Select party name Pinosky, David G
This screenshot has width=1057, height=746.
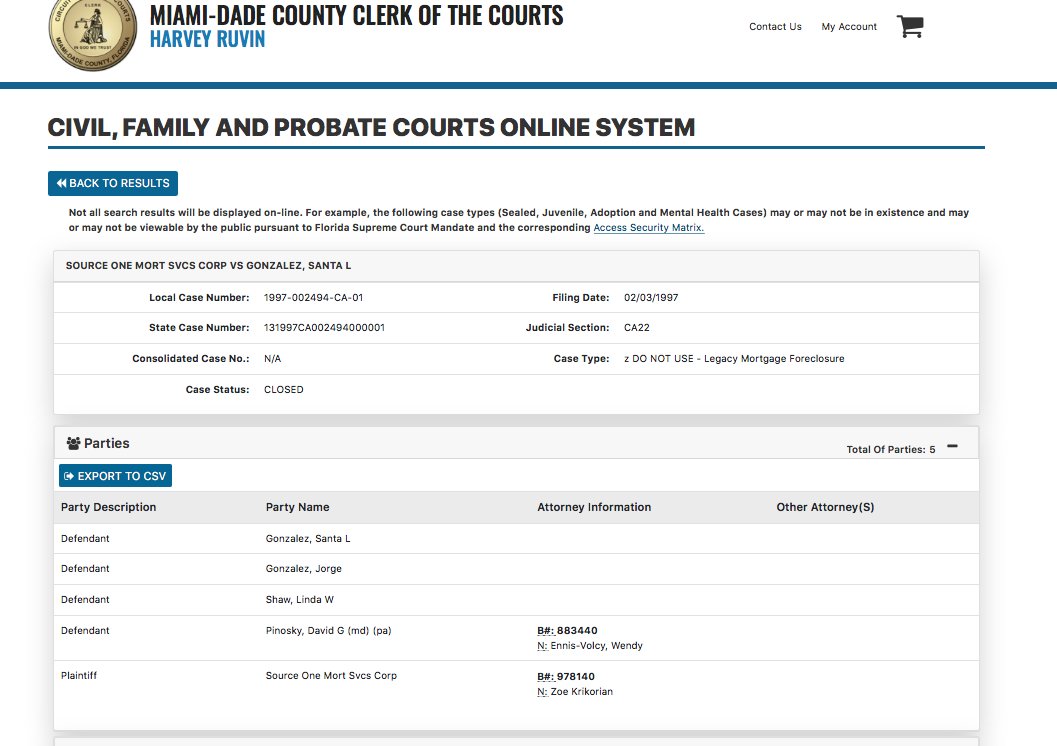328,631
